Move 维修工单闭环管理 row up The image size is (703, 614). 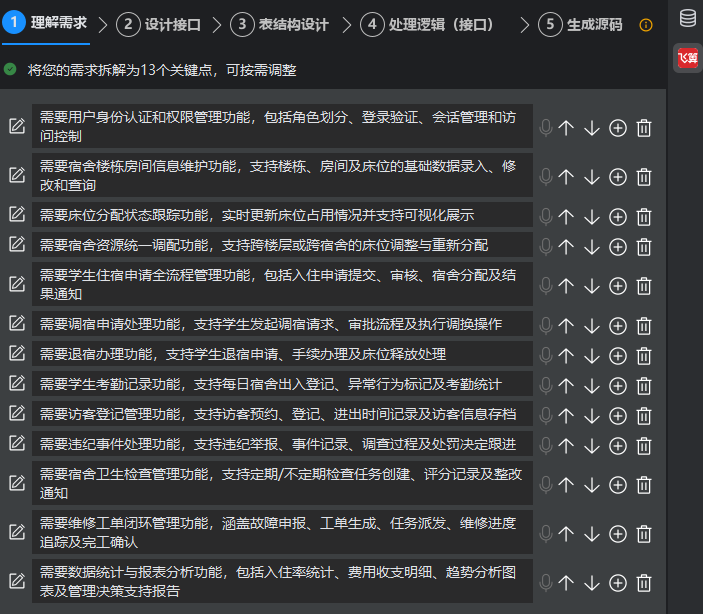pyautogui.click(x=566, y=534)
